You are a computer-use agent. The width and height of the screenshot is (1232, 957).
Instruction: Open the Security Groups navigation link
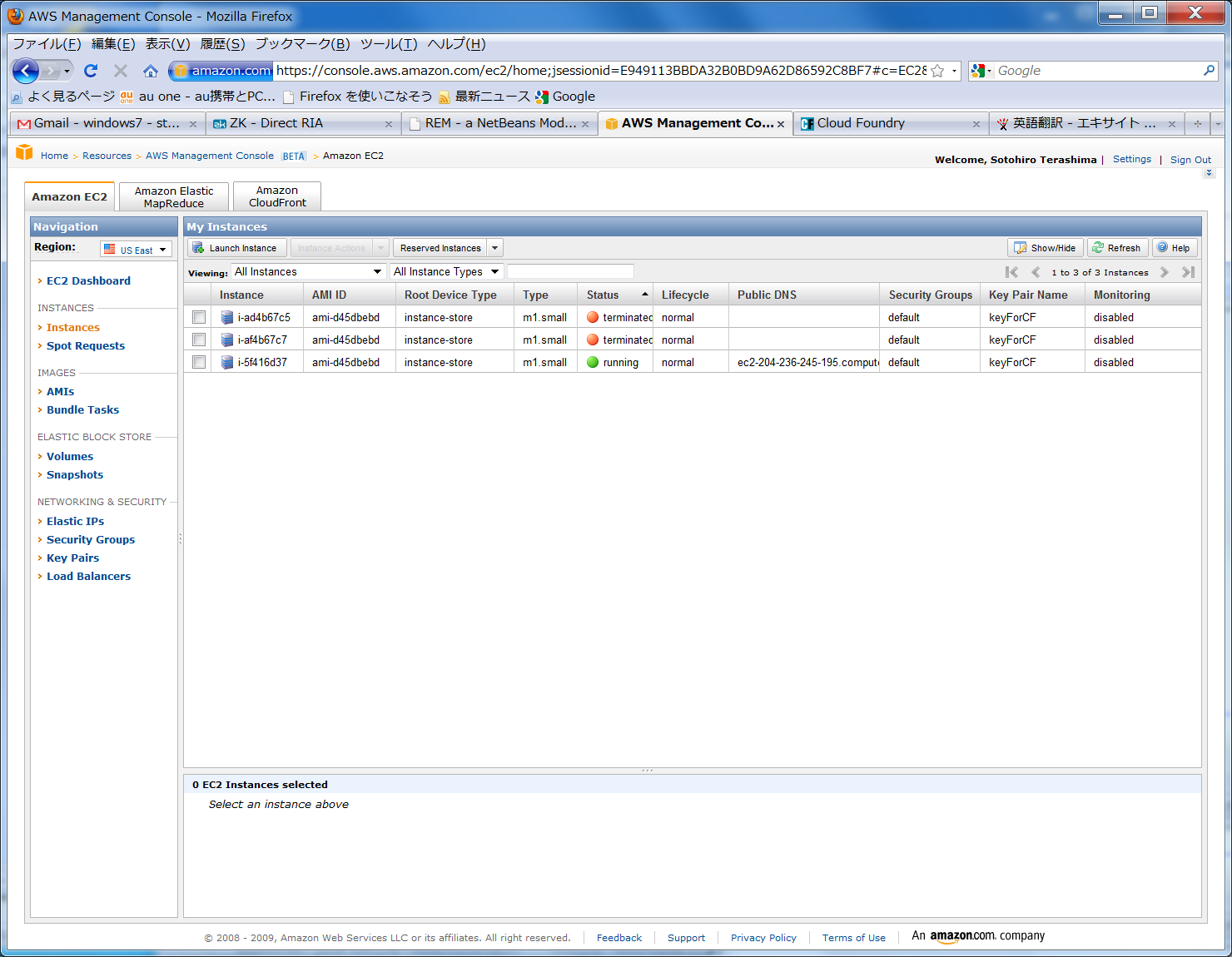click(x=91, y=540)
